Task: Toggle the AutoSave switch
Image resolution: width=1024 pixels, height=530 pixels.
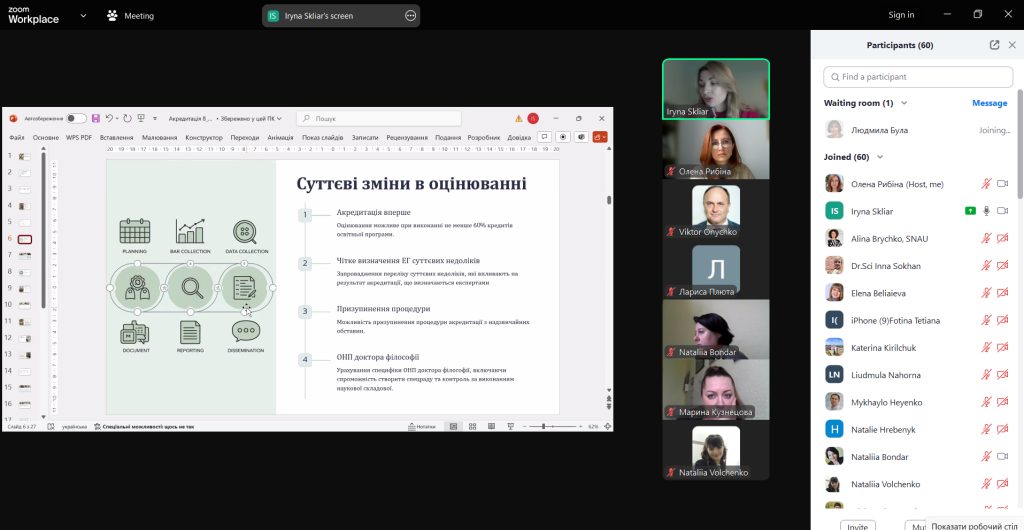Action: tap(76, 118)
